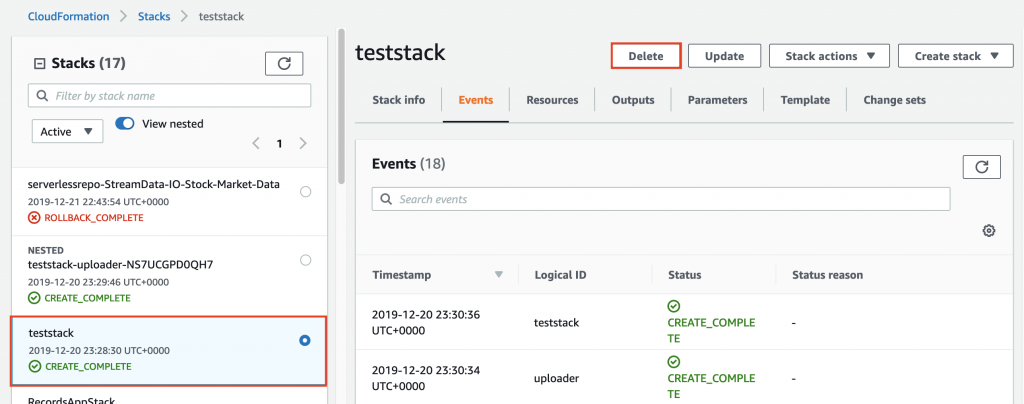Screen dimensions: 1024x404
Task: Focus the Search events field
Action: coord(661,199)
